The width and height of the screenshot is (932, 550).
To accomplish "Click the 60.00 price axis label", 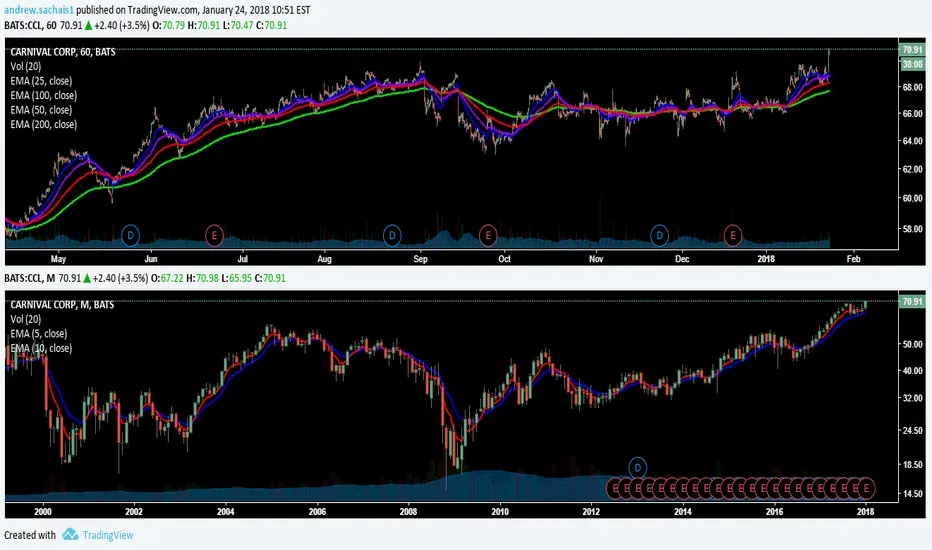I will (x=912, y=198).
